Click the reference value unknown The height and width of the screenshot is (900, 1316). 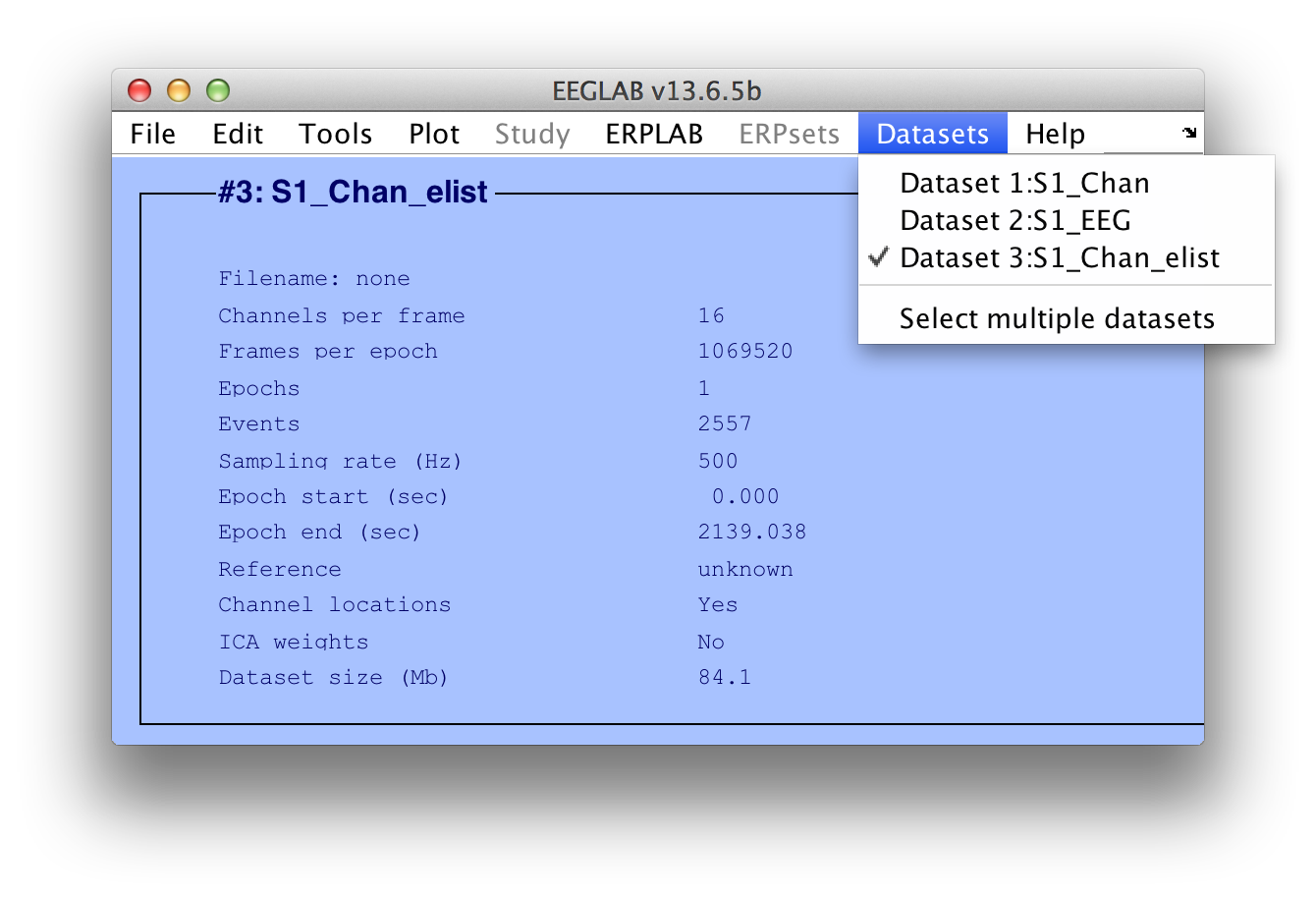click(x=745, y=570)
